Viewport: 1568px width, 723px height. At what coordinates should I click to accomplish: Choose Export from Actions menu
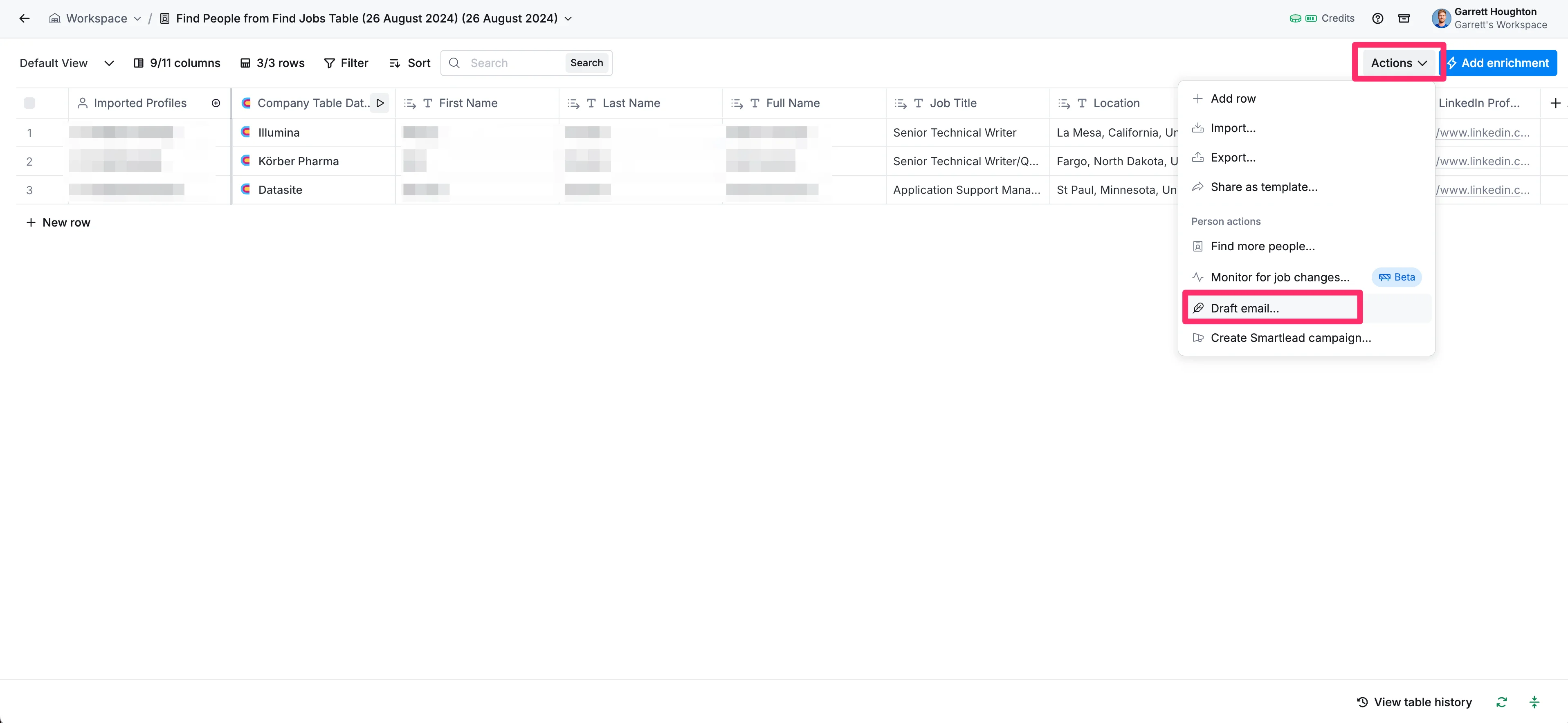tap(1233, 157)
